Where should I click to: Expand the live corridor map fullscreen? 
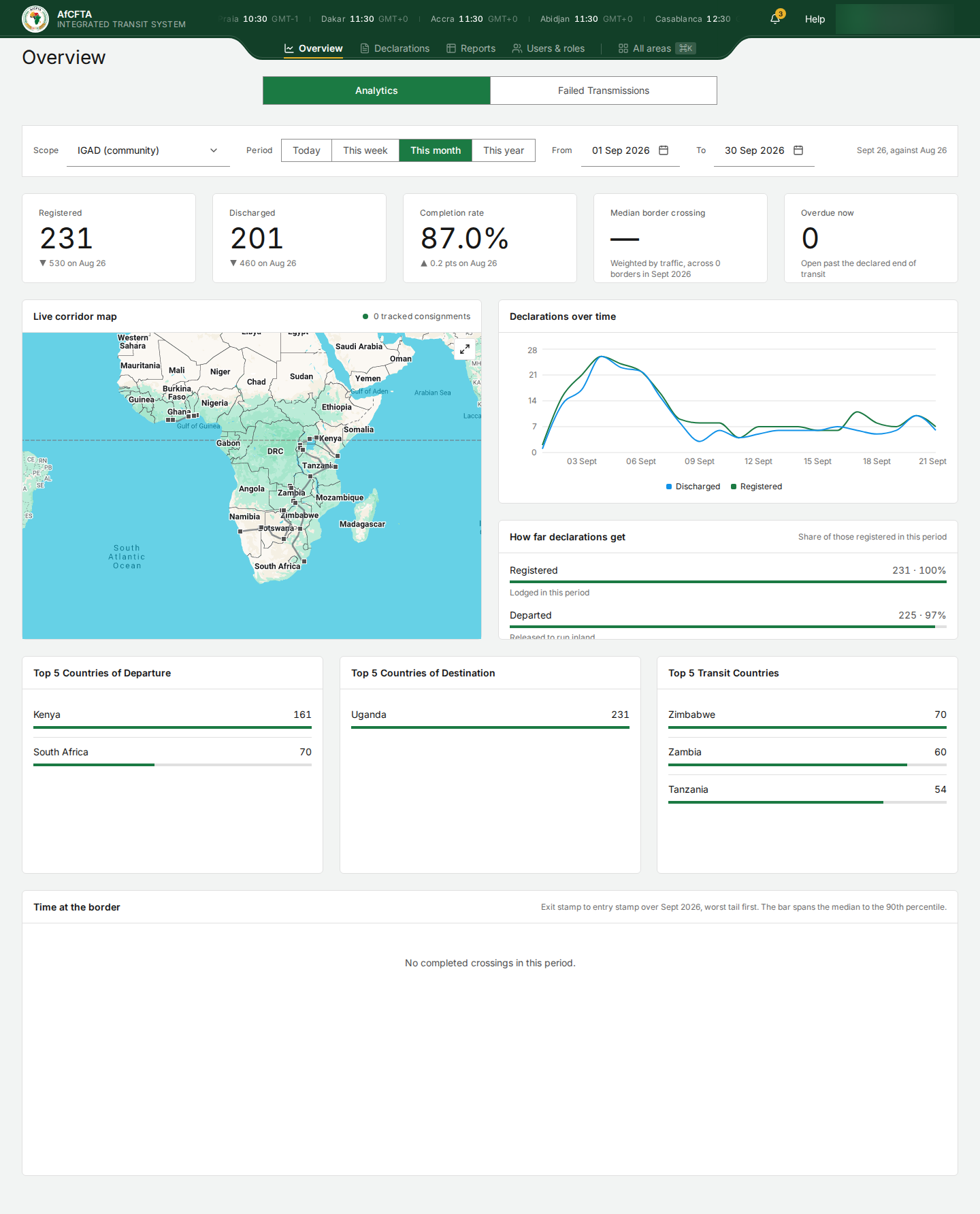tap(465, 349)
